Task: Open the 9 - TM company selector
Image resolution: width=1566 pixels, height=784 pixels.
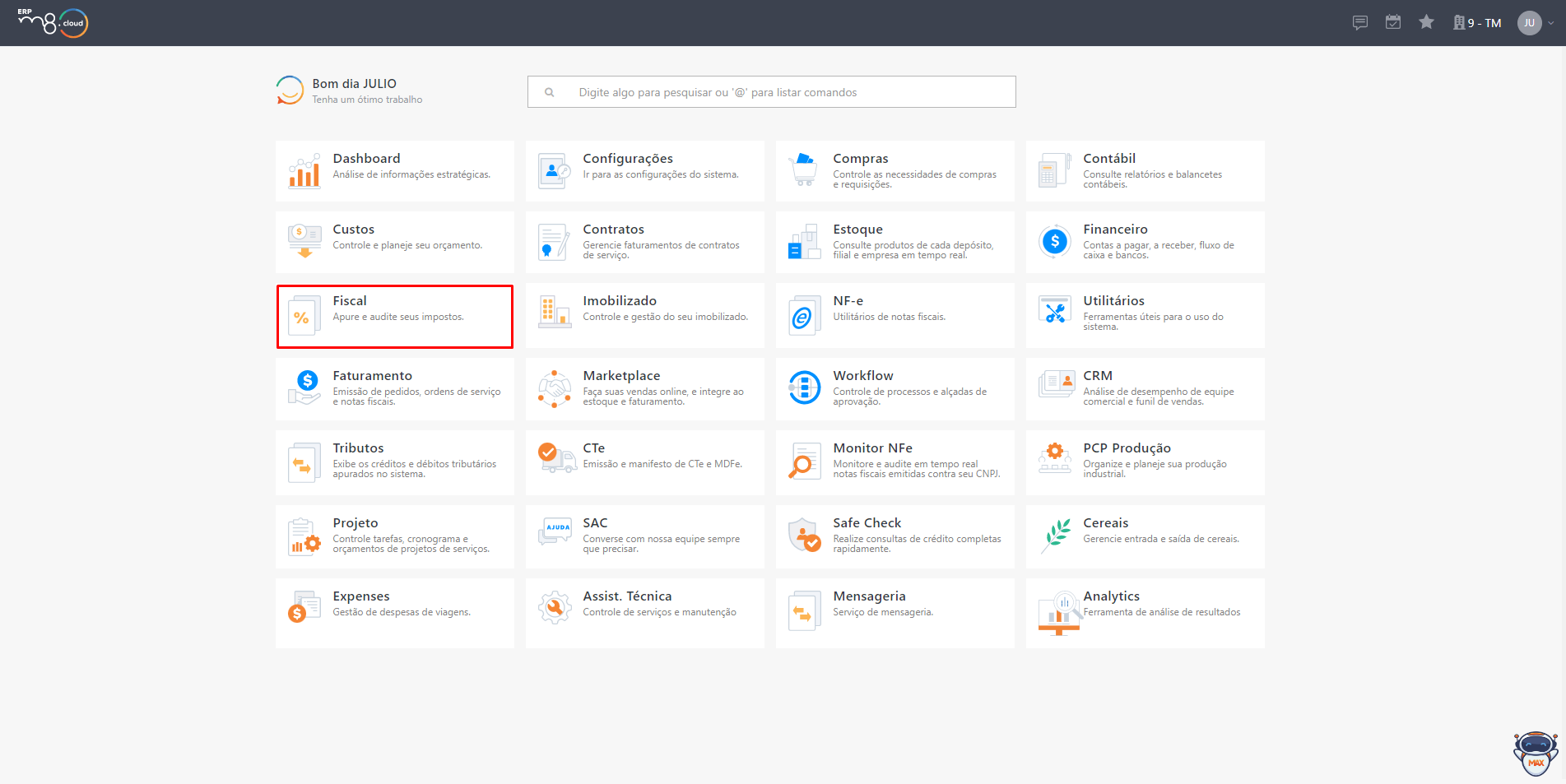Action: 1477,23
